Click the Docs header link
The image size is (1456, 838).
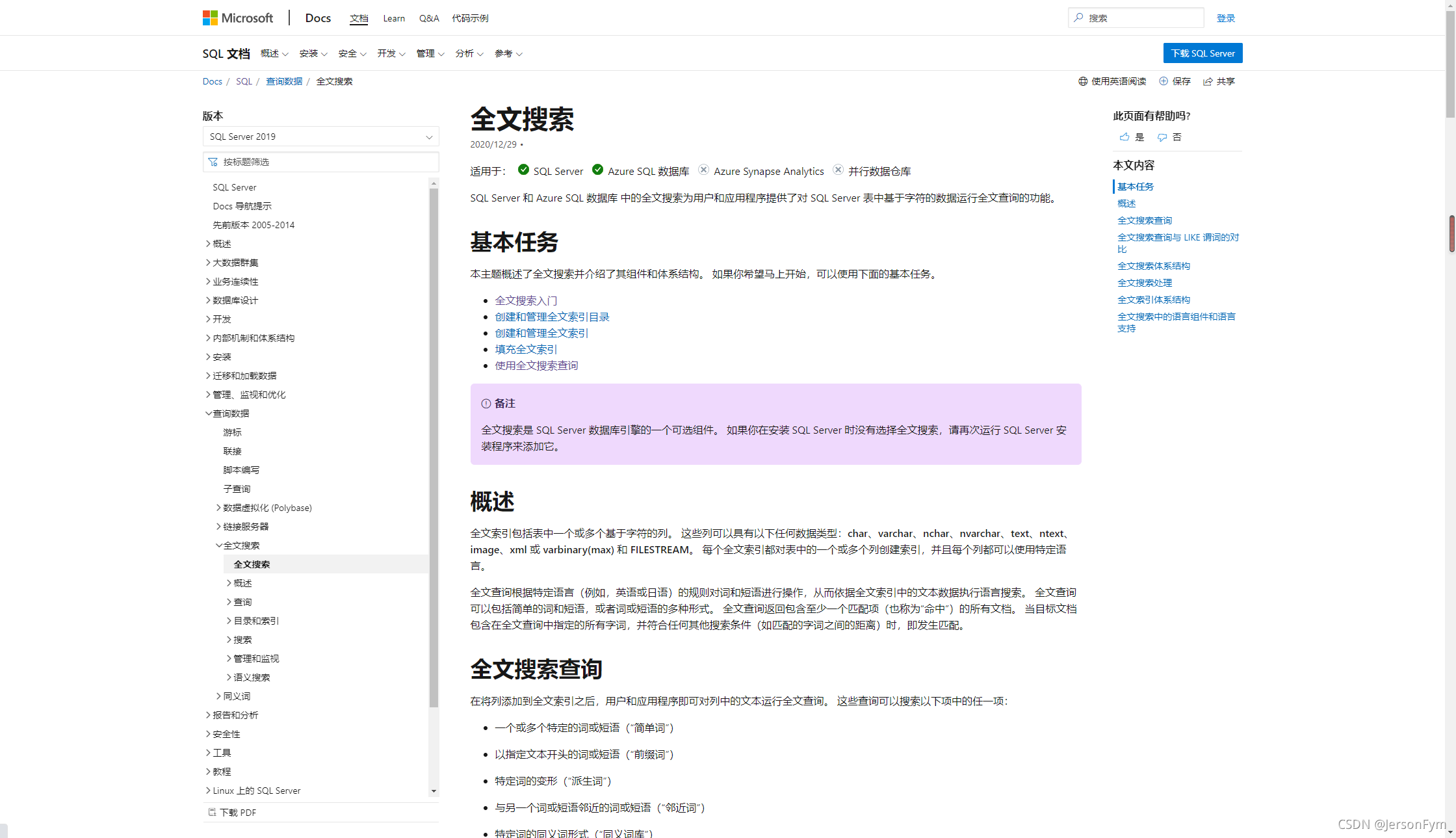[x=318, y=18]
